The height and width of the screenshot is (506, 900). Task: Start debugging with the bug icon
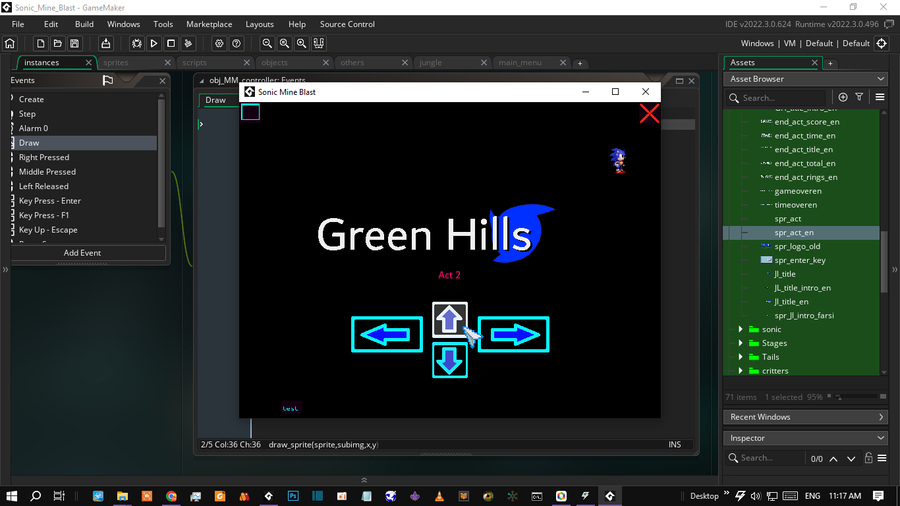click(x=137, y=44)
